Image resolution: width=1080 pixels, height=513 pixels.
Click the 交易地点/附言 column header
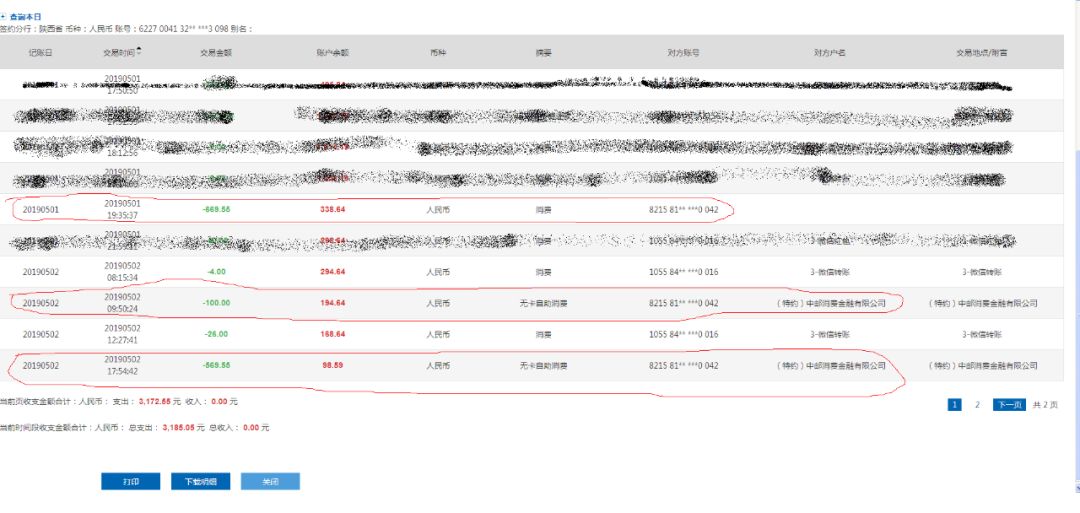pos(982,52)
